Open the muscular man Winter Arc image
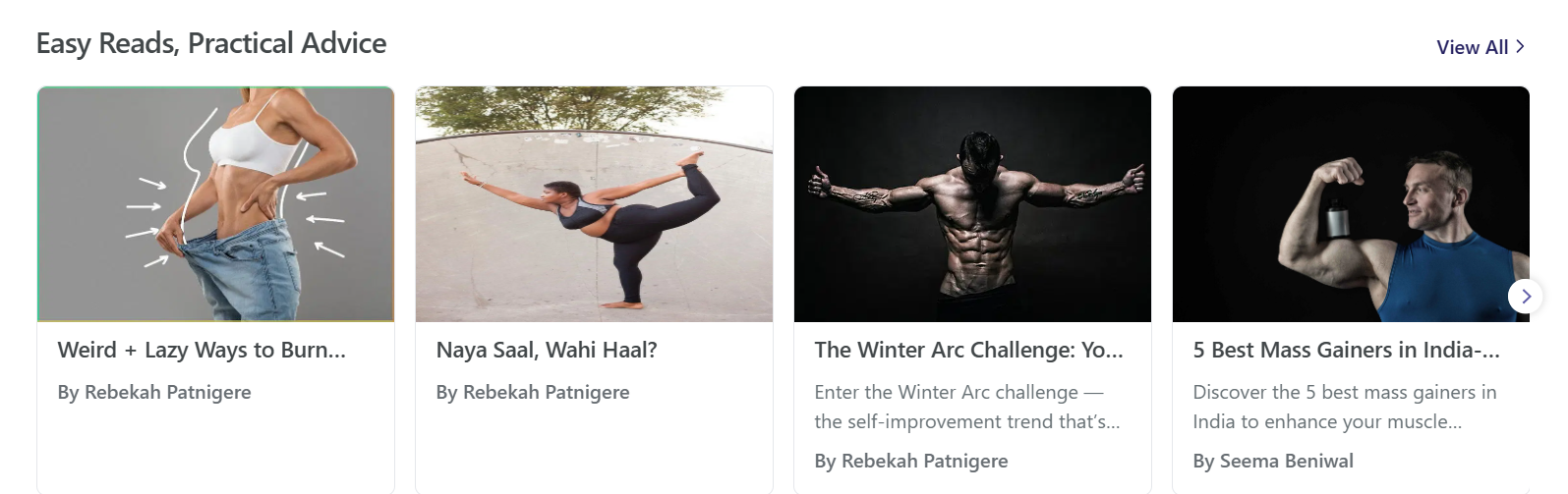Image resolution: width=1568 pixels, height=494 pixels. (x=972, y=204)
